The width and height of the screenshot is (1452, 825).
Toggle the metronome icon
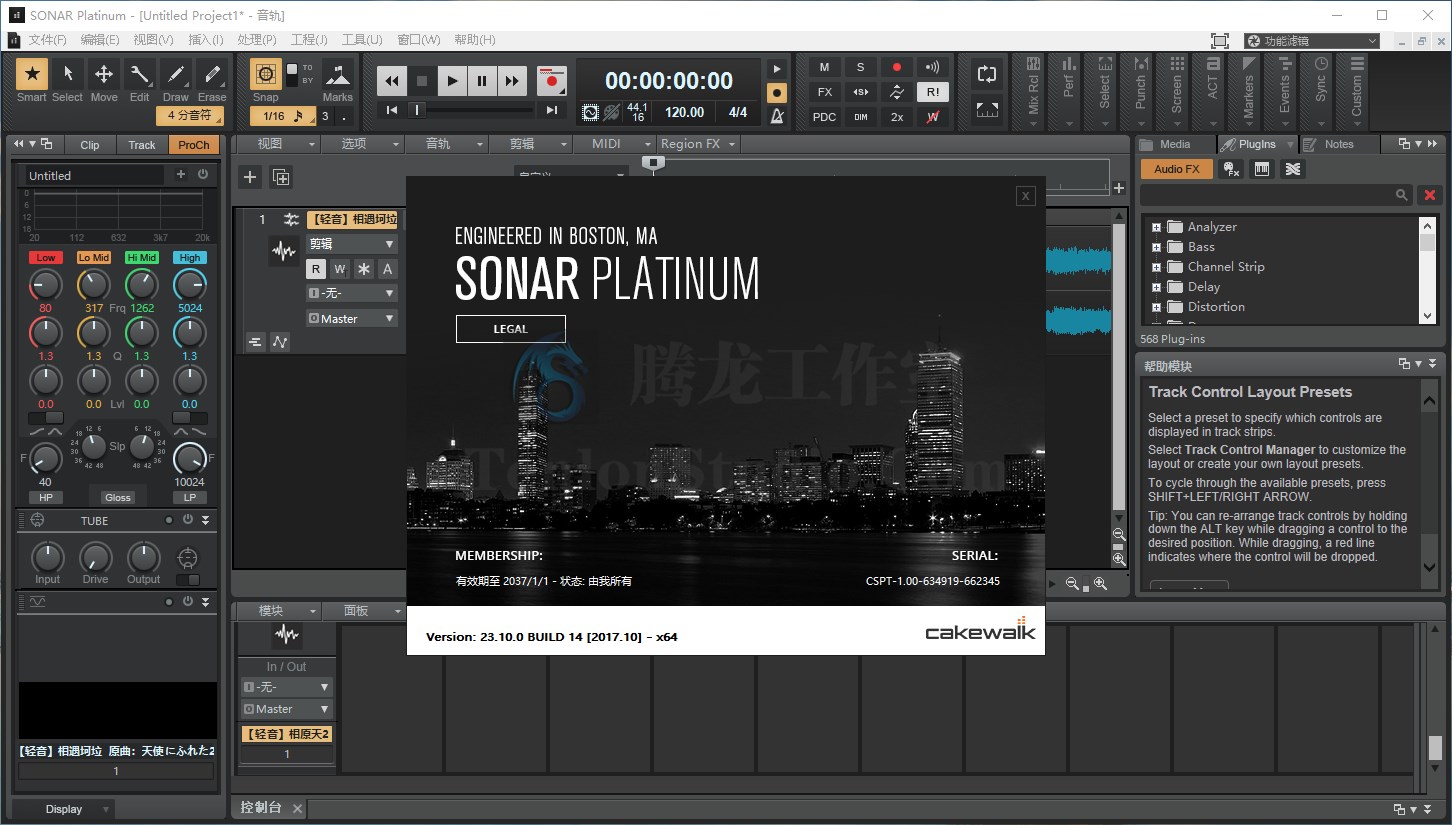tap(777, 116)
